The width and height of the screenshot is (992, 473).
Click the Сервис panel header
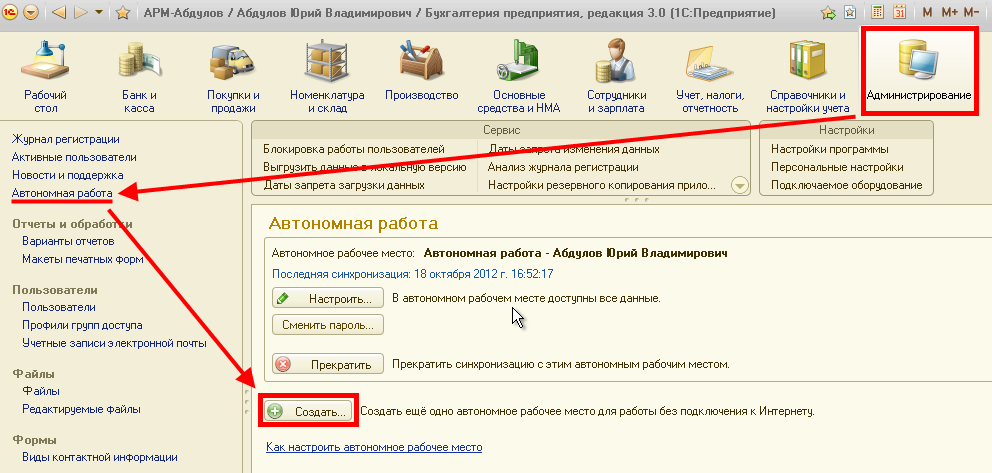coord(500,130)
